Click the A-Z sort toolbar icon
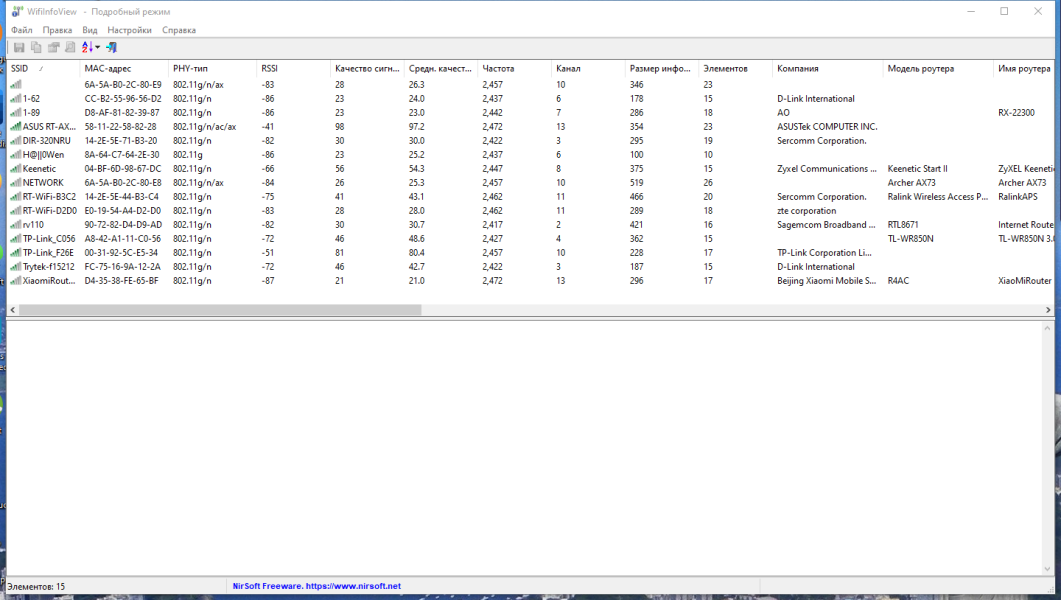 [x=87, y=47]
